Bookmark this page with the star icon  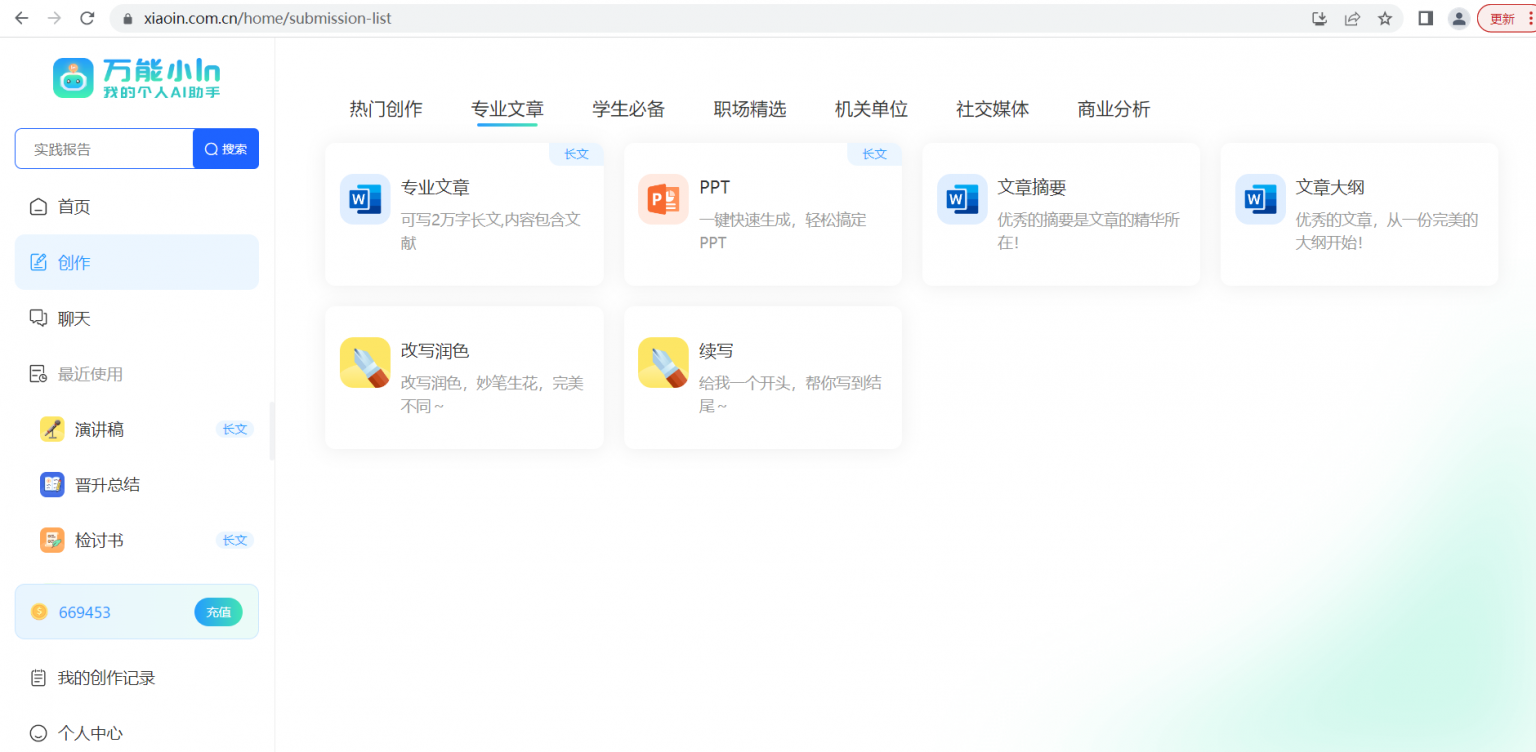tap(1385, 18)
